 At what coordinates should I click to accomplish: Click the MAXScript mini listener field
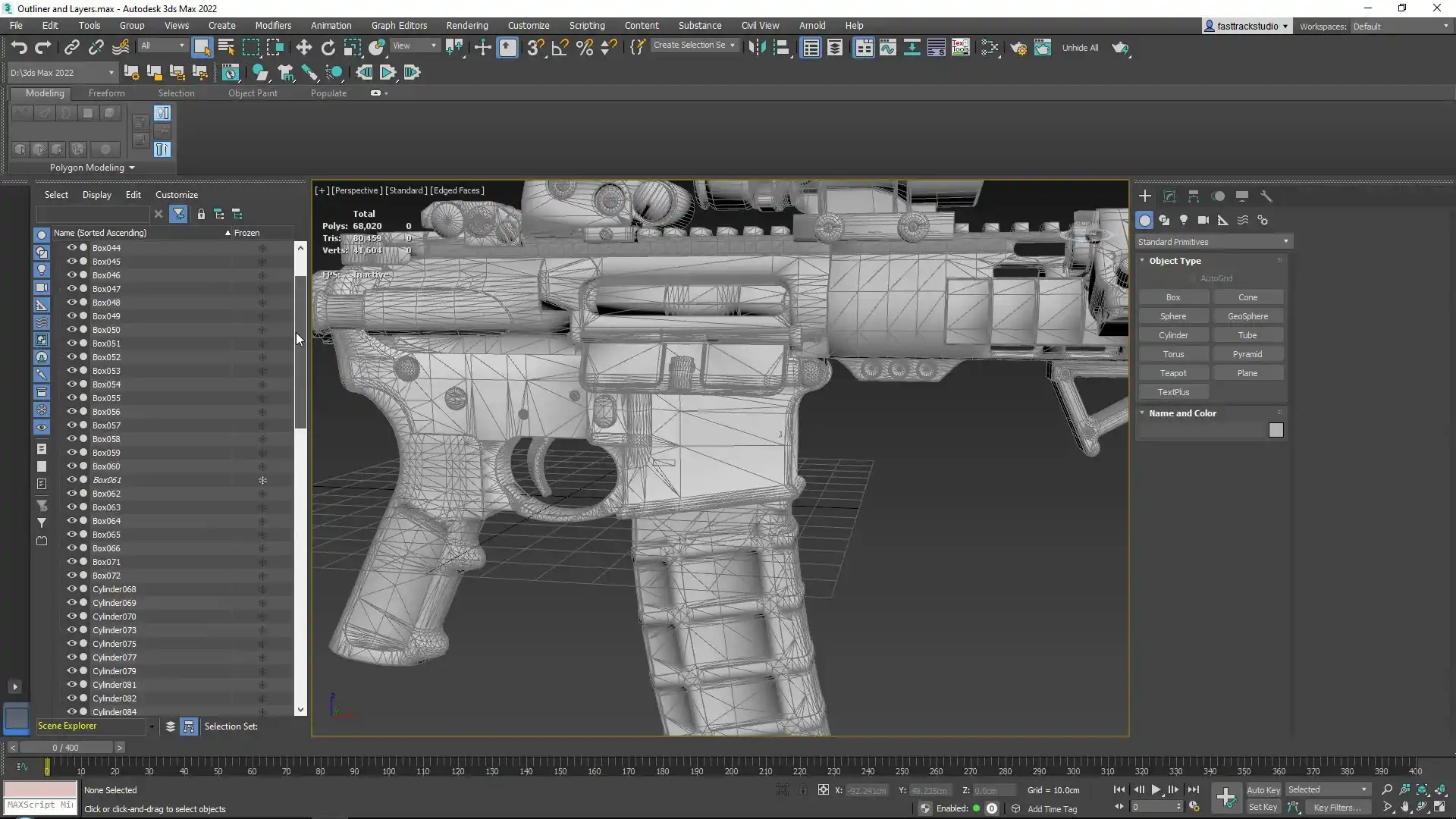[x=40, y=805]
